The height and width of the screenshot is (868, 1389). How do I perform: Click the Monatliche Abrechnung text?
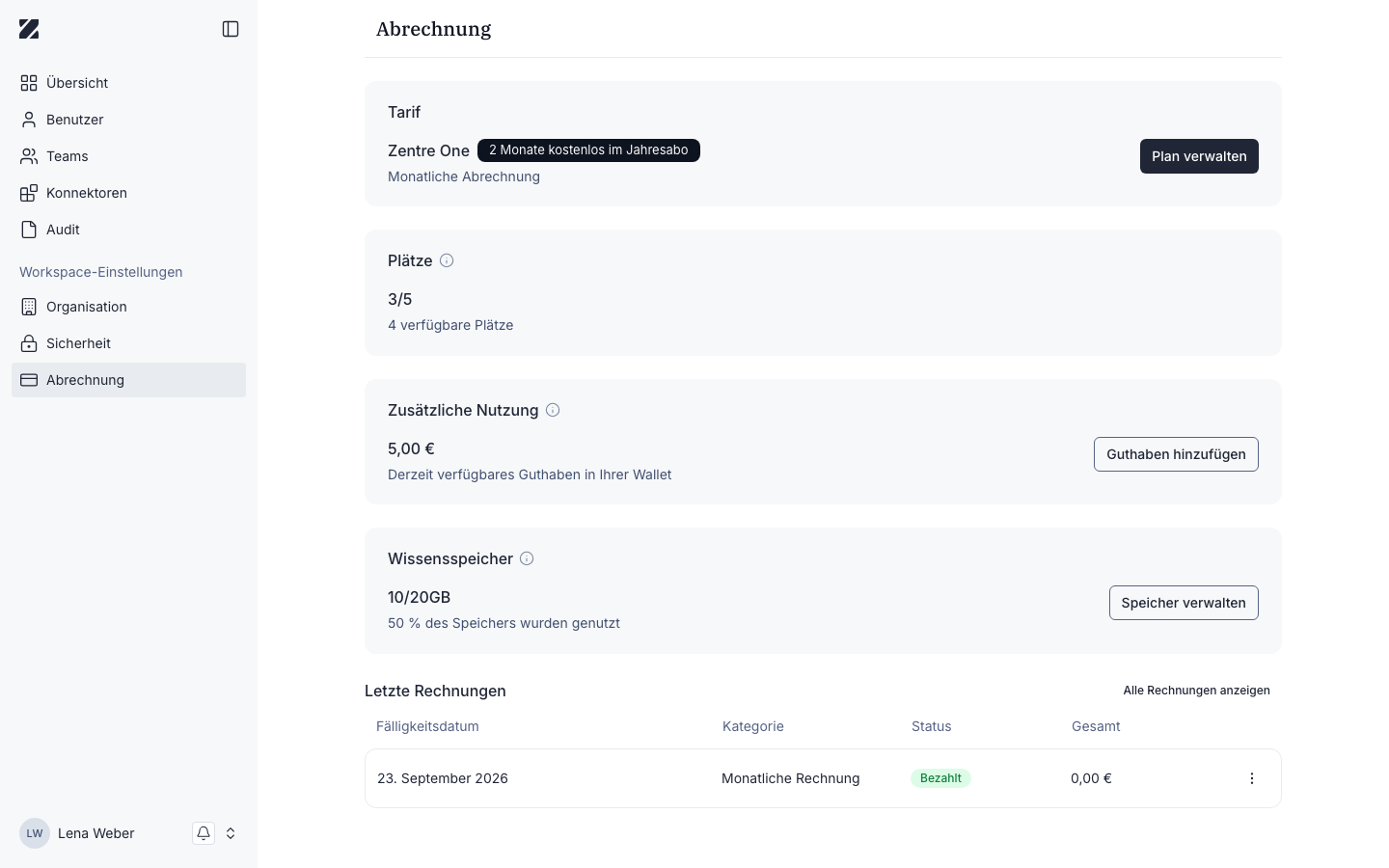pyautogui.click(x=464, y=176)
